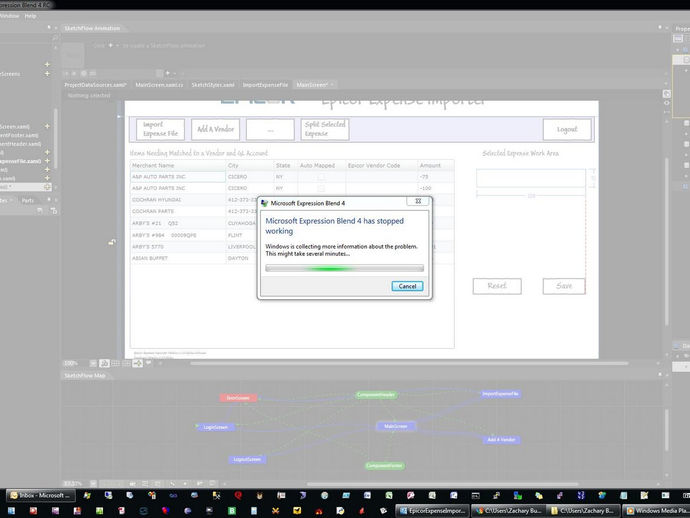Switch to MainScreen.xaml.cs tab
The image size is (690, 518).
159,84
